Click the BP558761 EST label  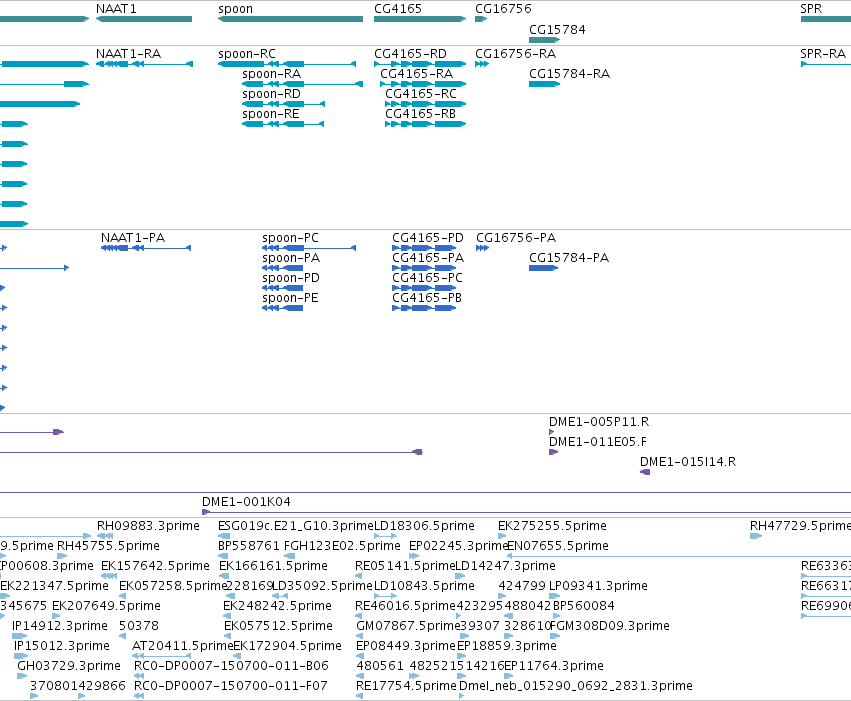click(x=249, y=546)
